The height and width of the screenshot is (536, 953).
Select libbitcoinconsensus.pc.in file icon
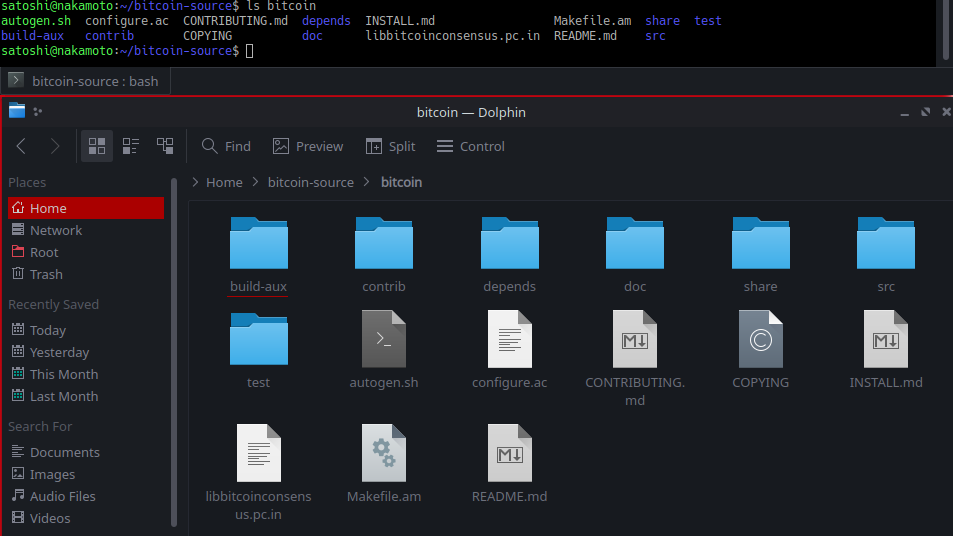pos(258,453)
